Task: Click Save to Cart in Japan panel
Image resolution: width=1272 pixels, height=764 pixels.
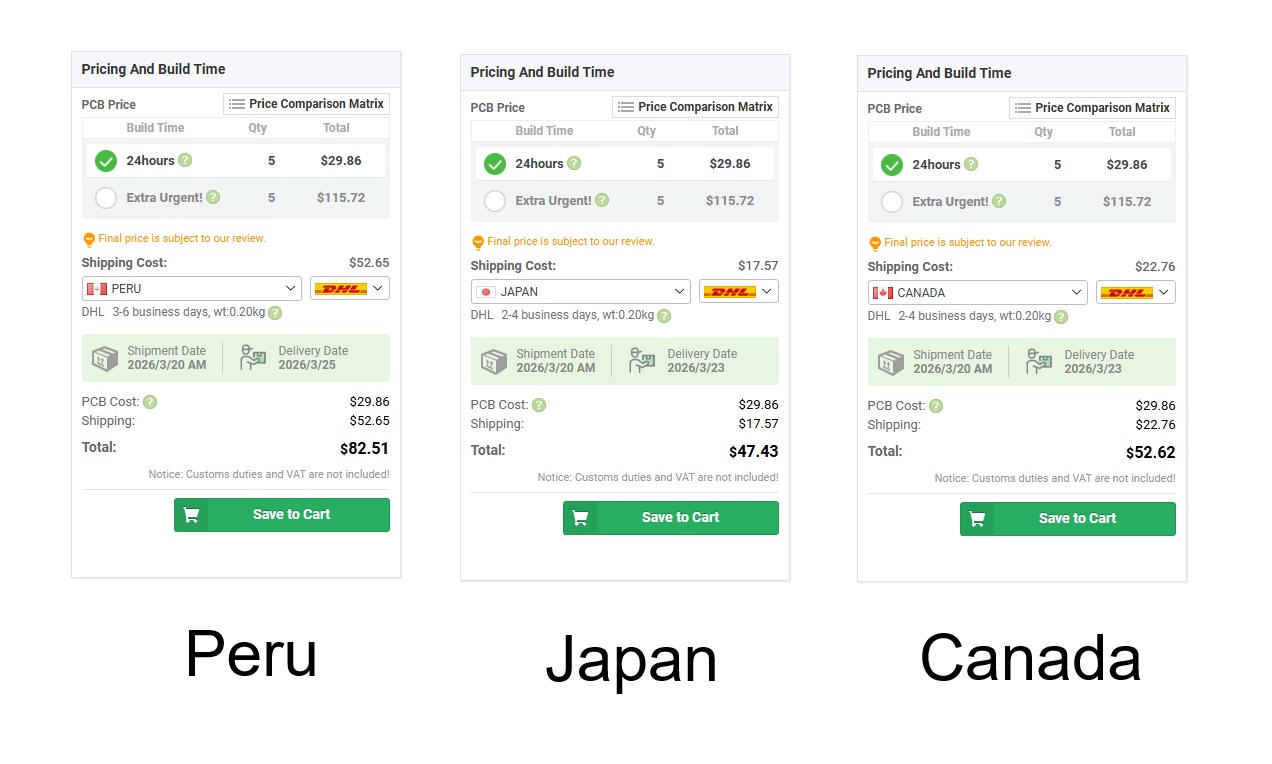Action: 671,518
